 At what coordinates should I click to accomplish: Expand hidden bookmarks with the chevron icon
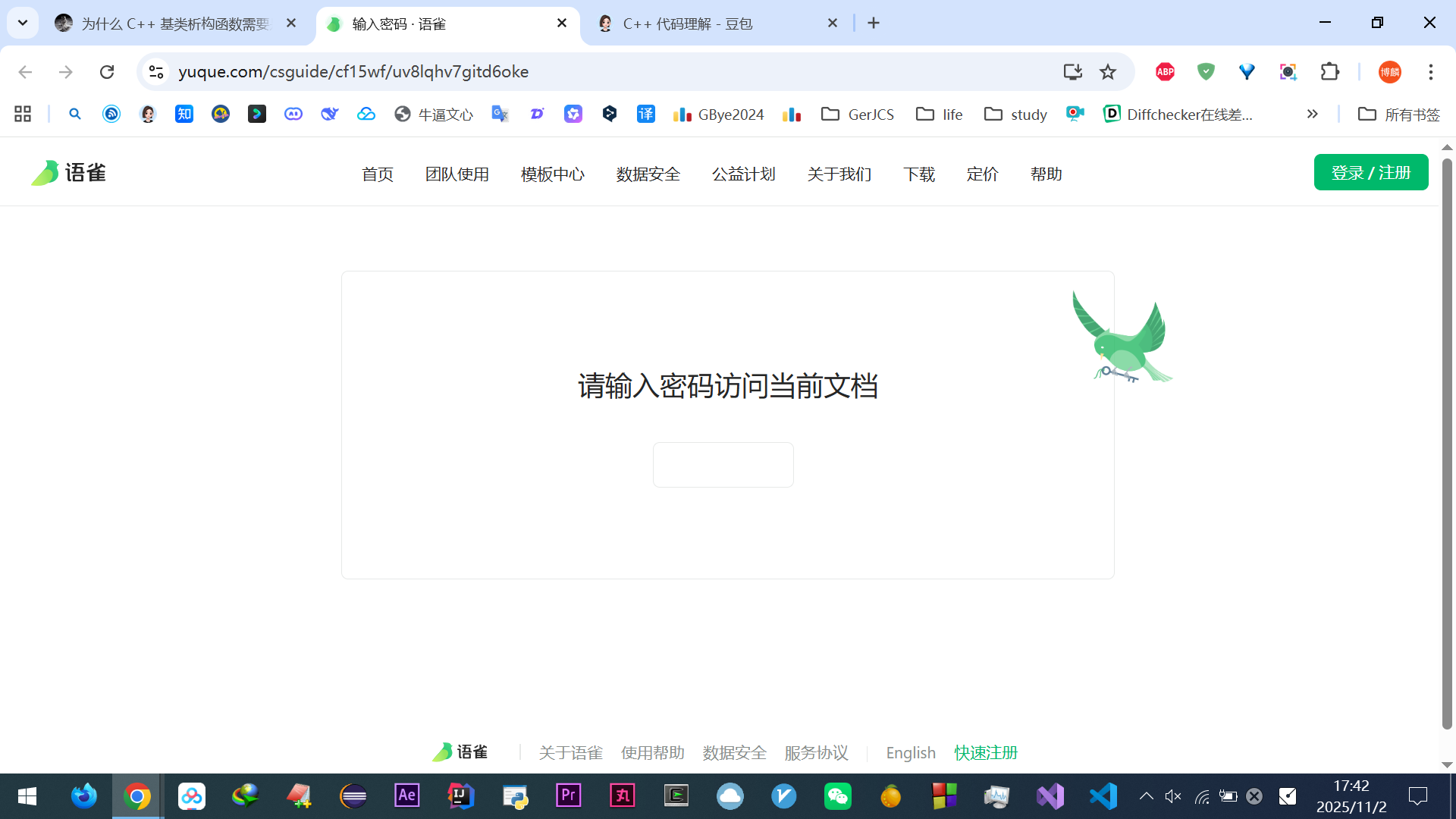1312,114
